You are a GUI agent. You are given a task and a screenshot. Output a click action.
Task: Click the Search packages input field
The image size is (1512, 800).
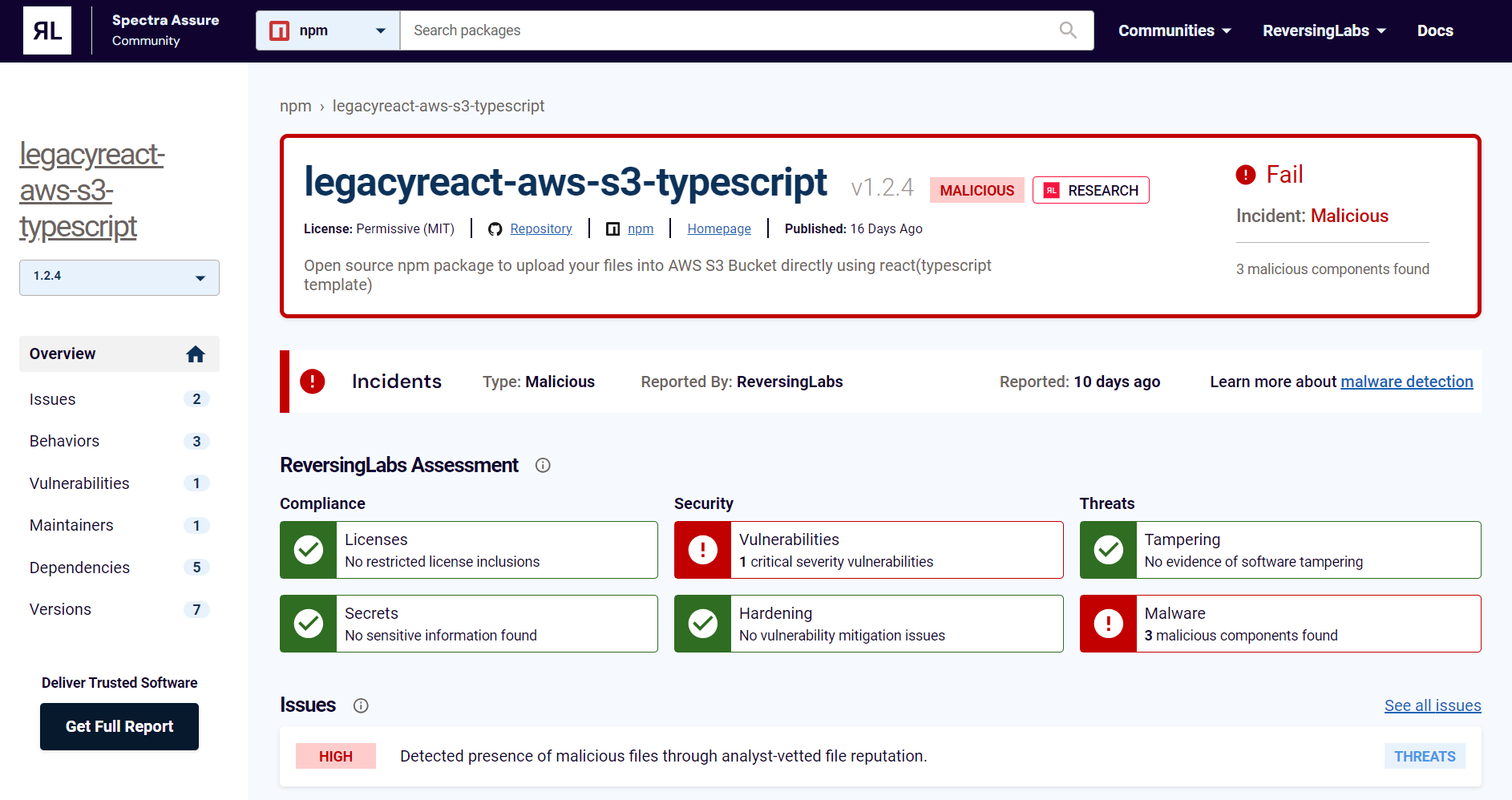point(728,30)
